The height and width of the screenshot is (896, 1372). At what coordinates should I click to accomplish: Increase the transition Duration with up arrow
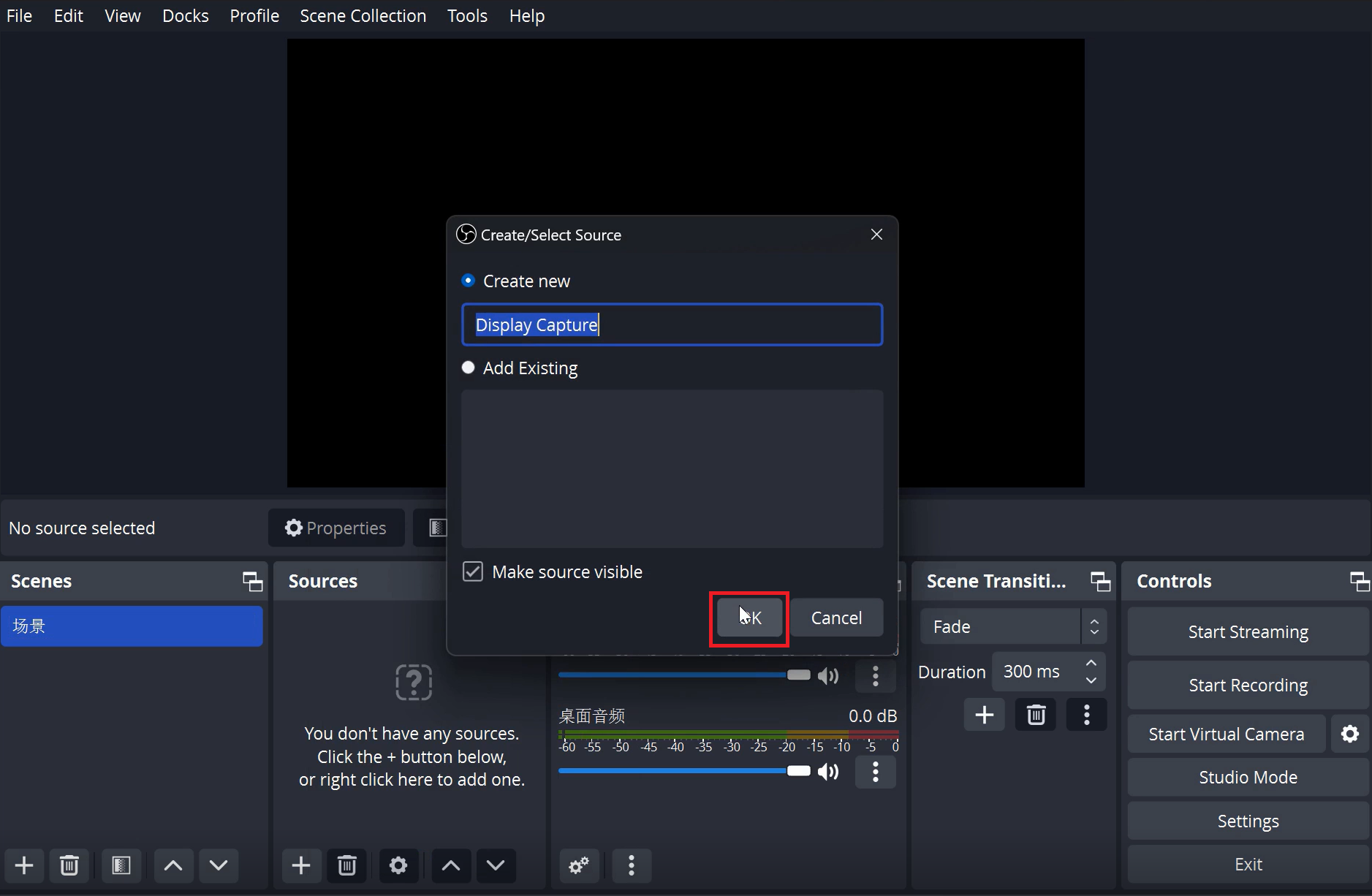coord(1091,664)
